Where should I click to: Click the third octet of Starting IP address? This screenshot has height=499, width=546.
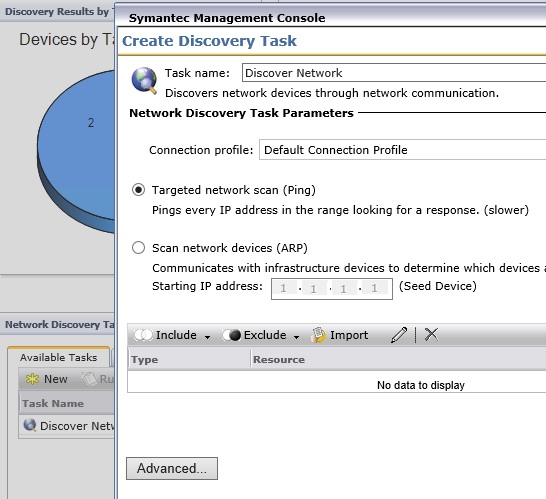click(x=344, y=288)
